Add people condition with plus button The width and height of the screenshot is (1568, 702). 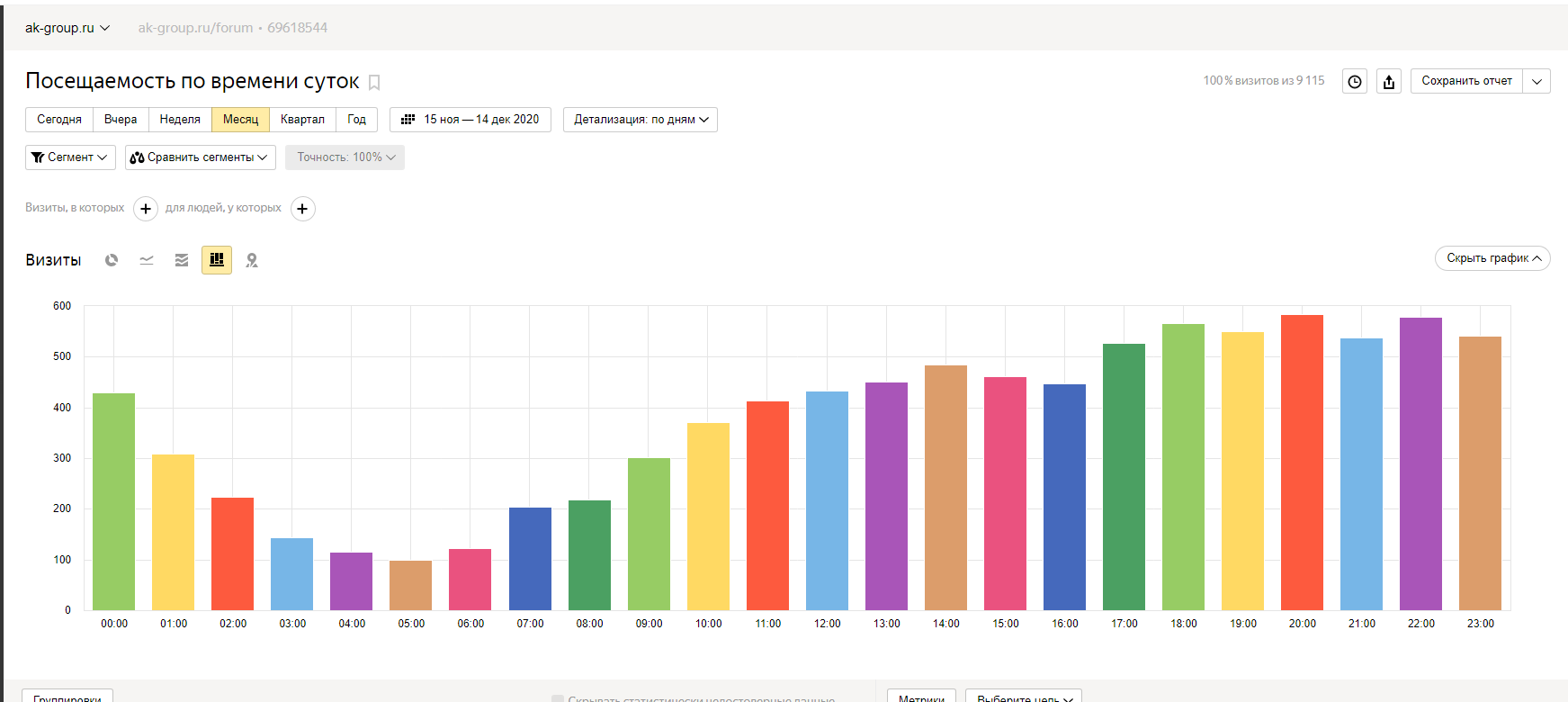pos(303,209)
